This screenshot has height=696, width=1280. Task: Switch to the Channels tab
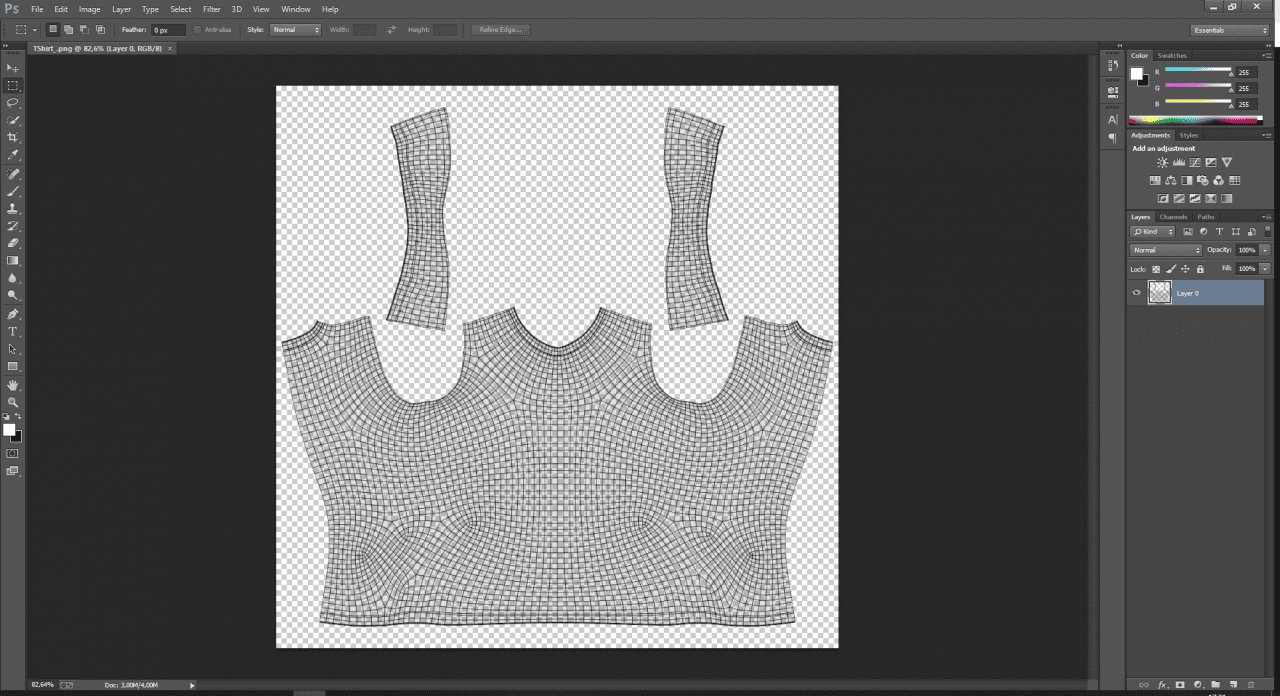click(x=1173, y=217)
